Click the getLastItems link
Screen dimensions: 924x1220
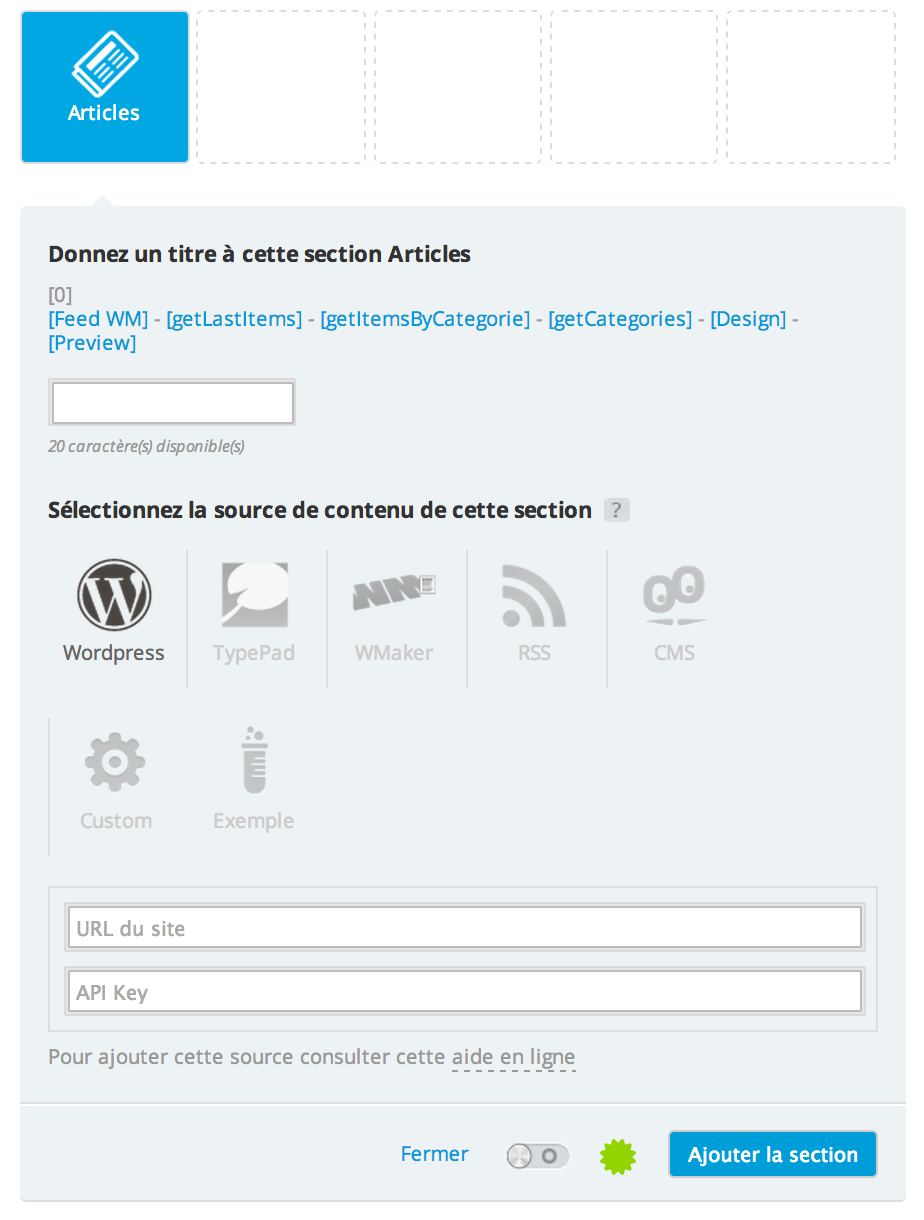pos(234,319)
